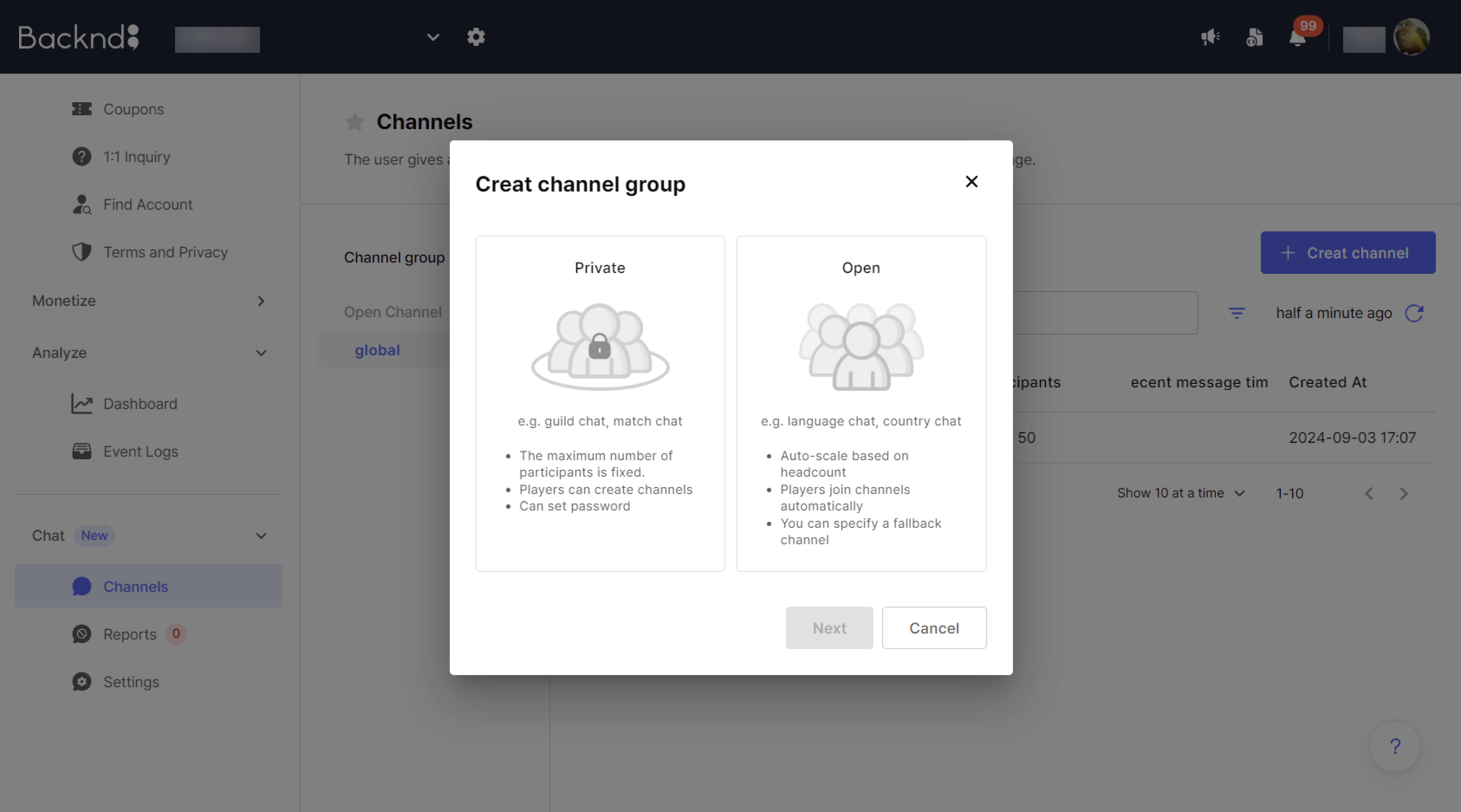Image resolution: width=1461 pixels, height=812 pixels.
Task: Click the New badge next to Chat
Action: point(94,535)
